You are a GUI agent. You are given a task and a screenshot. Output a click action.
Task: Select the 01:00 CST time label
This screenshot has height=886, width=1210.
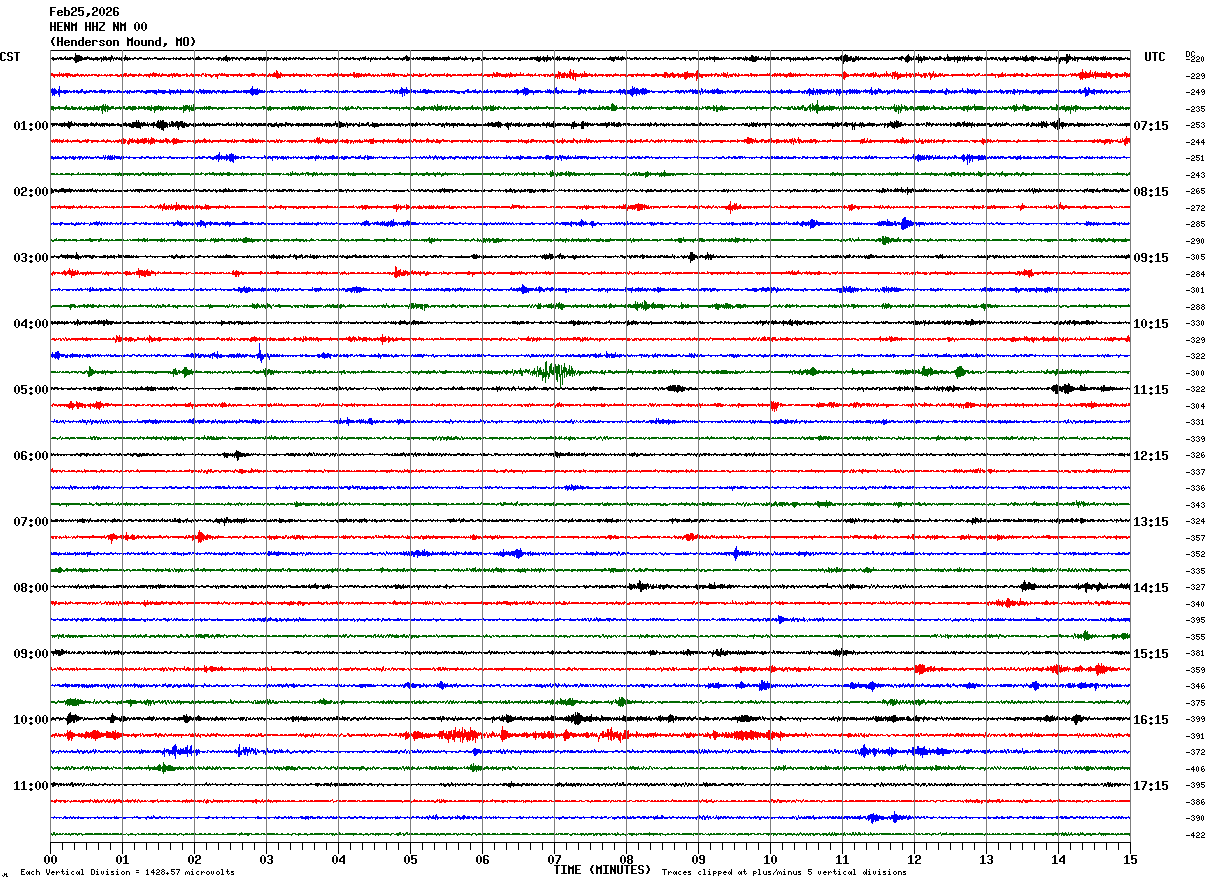coord(31,126)
